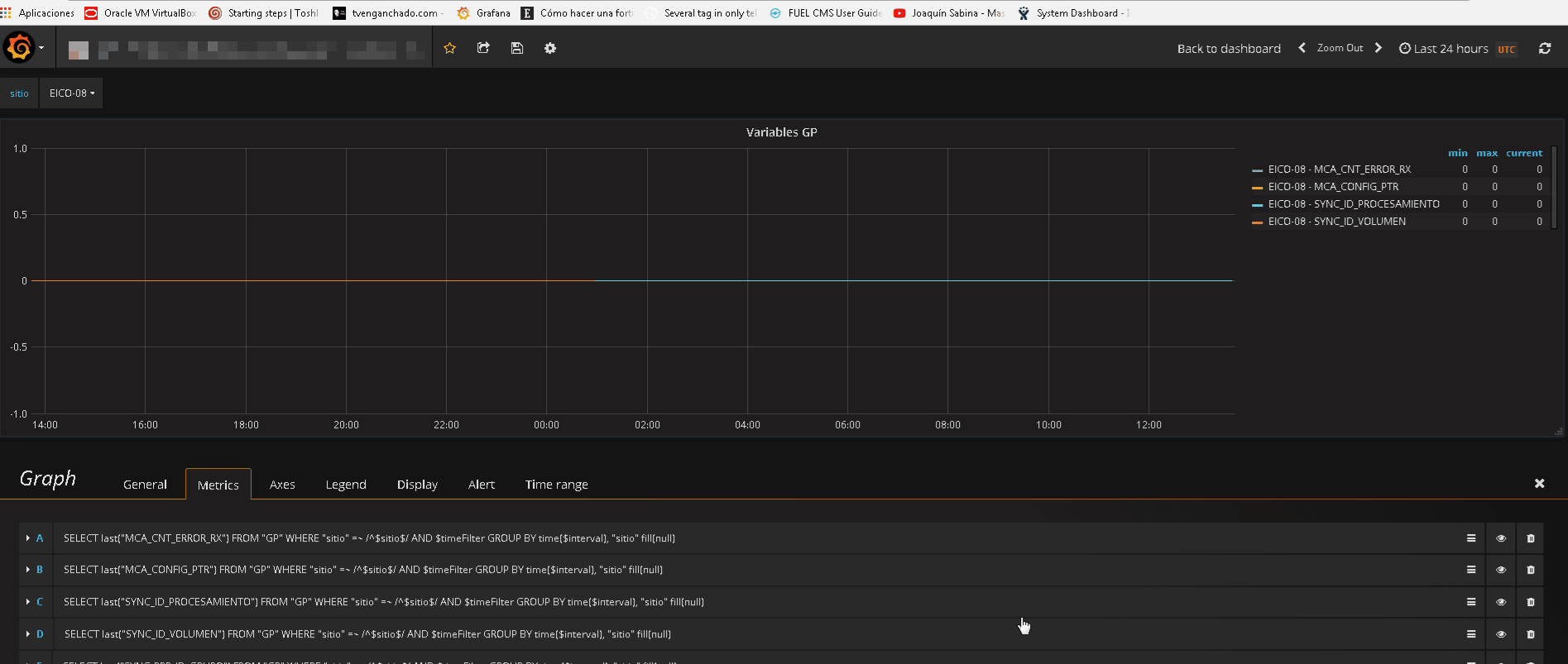The width and height of the screenshot is (1568, 664).
Task: Open FUEL CMS User Guide bookmark
Action: [x=826, y=13]
